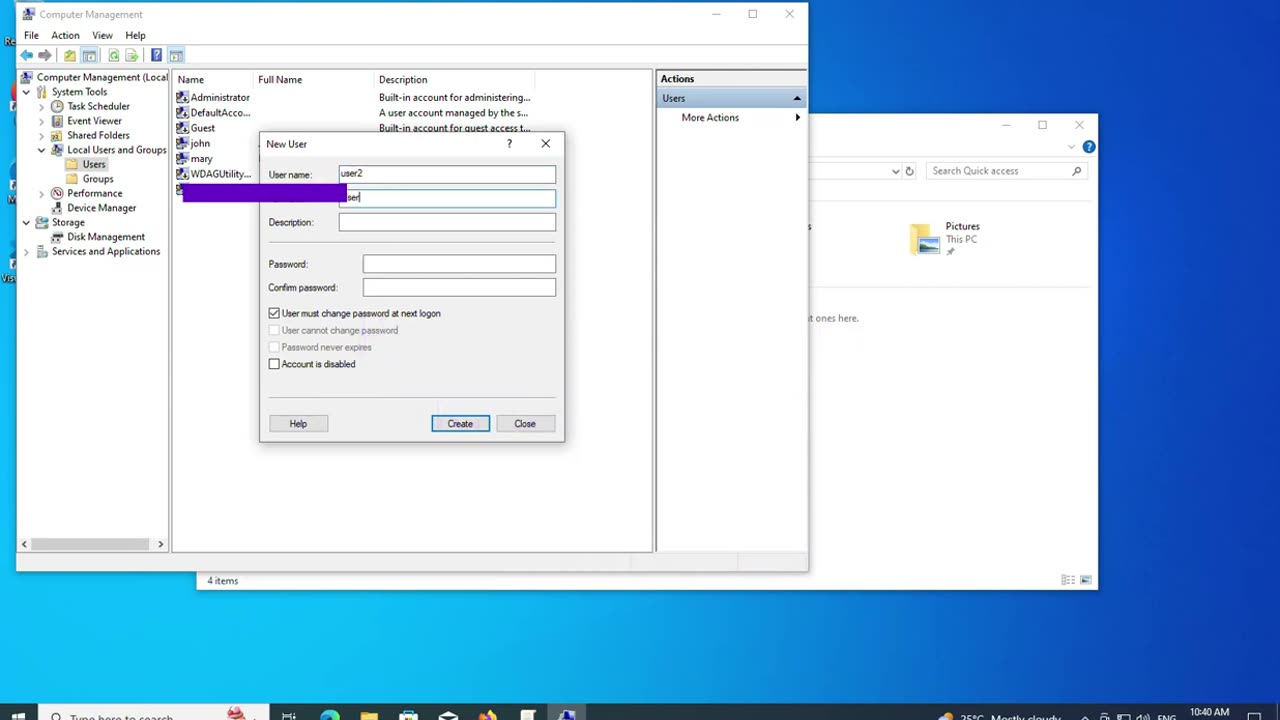
Task: Click right arrow of the tree pane scrollbar
Action: (160, 544)
